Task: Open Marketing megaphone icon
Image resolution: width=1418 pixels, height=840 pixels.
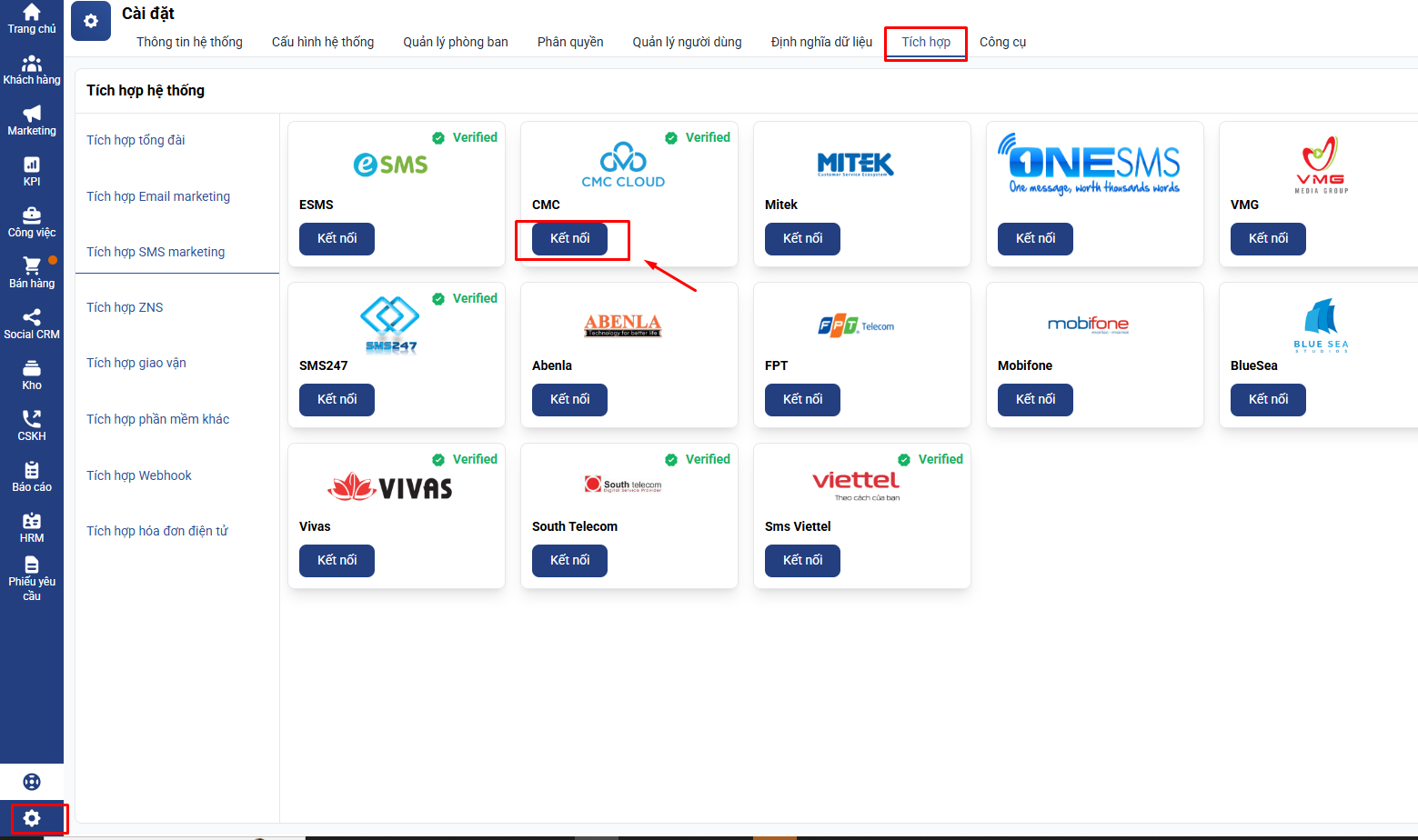Action: point(32,114)
